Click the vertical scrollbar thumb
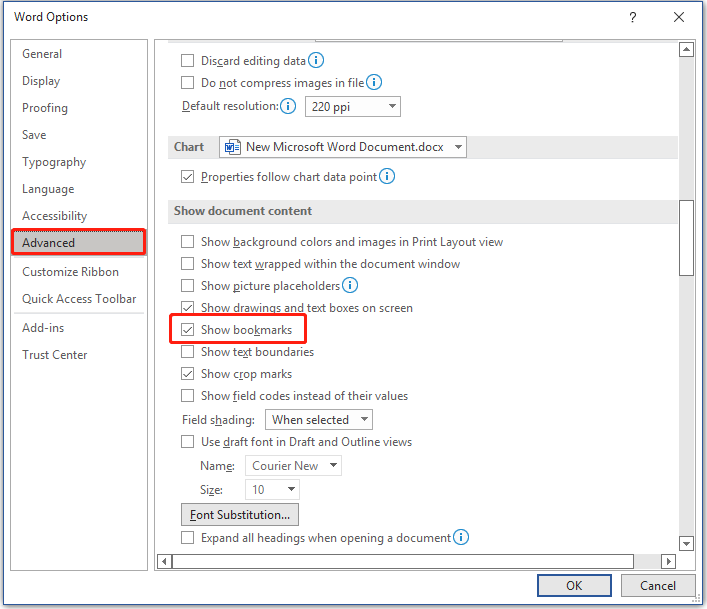This screenshot has height=609, width=707. (686, 238)
